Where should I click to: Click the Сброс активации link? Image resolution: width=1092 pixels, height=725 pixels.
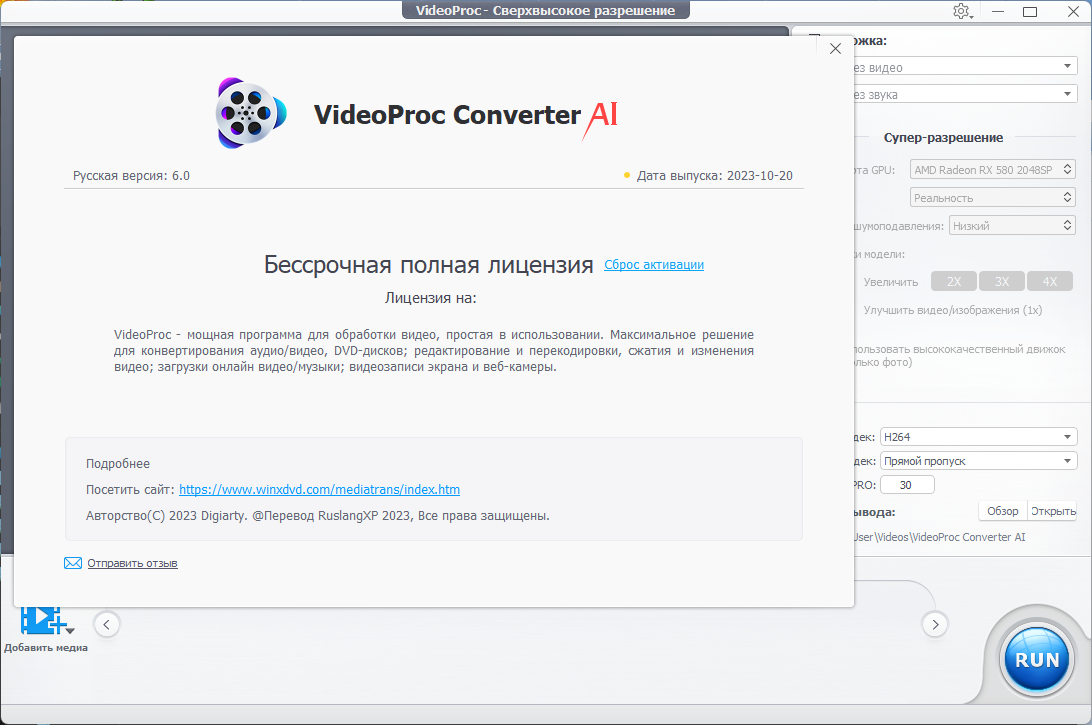point(654,265)
